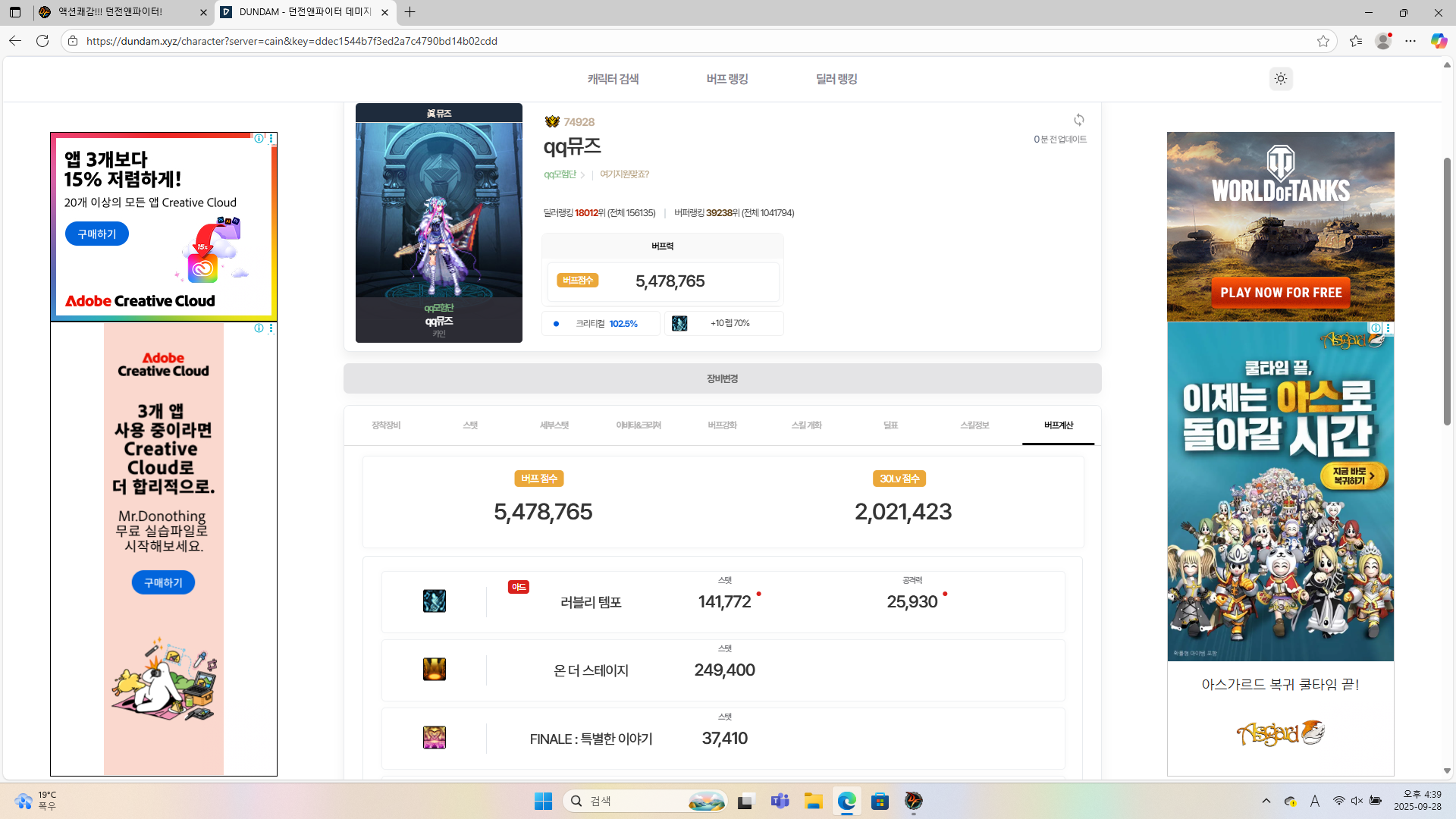Open Copilot icon in browser toolbar
The image size is (1456, 819).
pos(1438,41)
